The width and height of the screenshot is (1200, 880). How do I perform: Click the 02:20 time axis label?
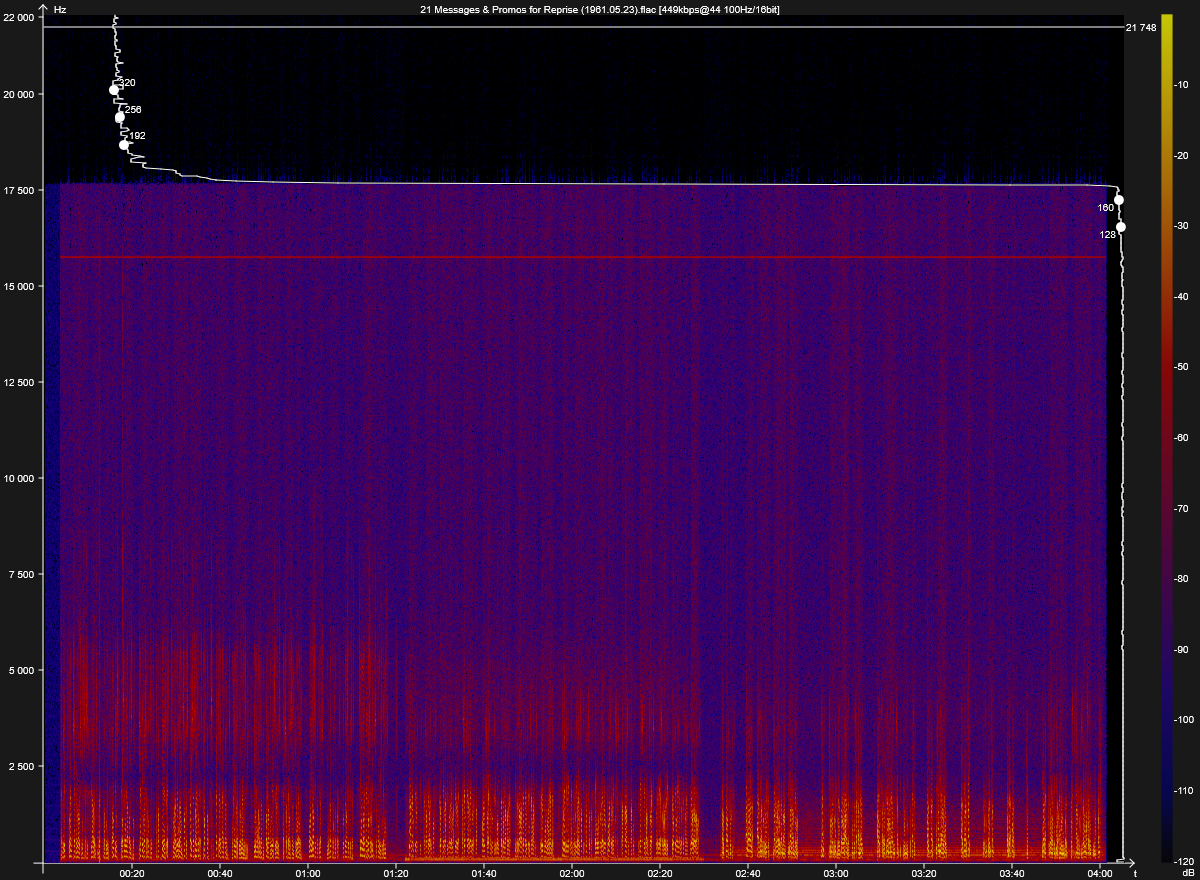(x=660, y=872)
